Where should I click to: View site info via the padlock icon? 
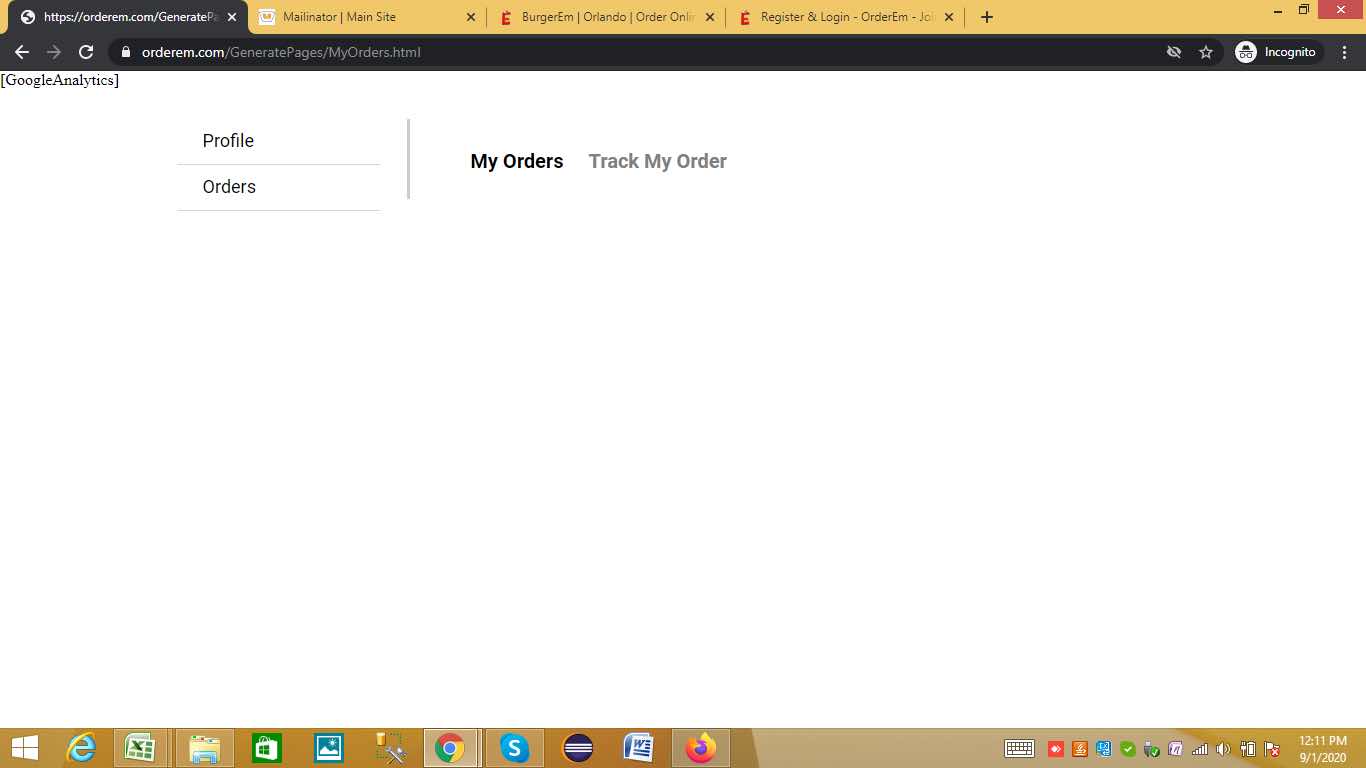click(x=126, y=52)
